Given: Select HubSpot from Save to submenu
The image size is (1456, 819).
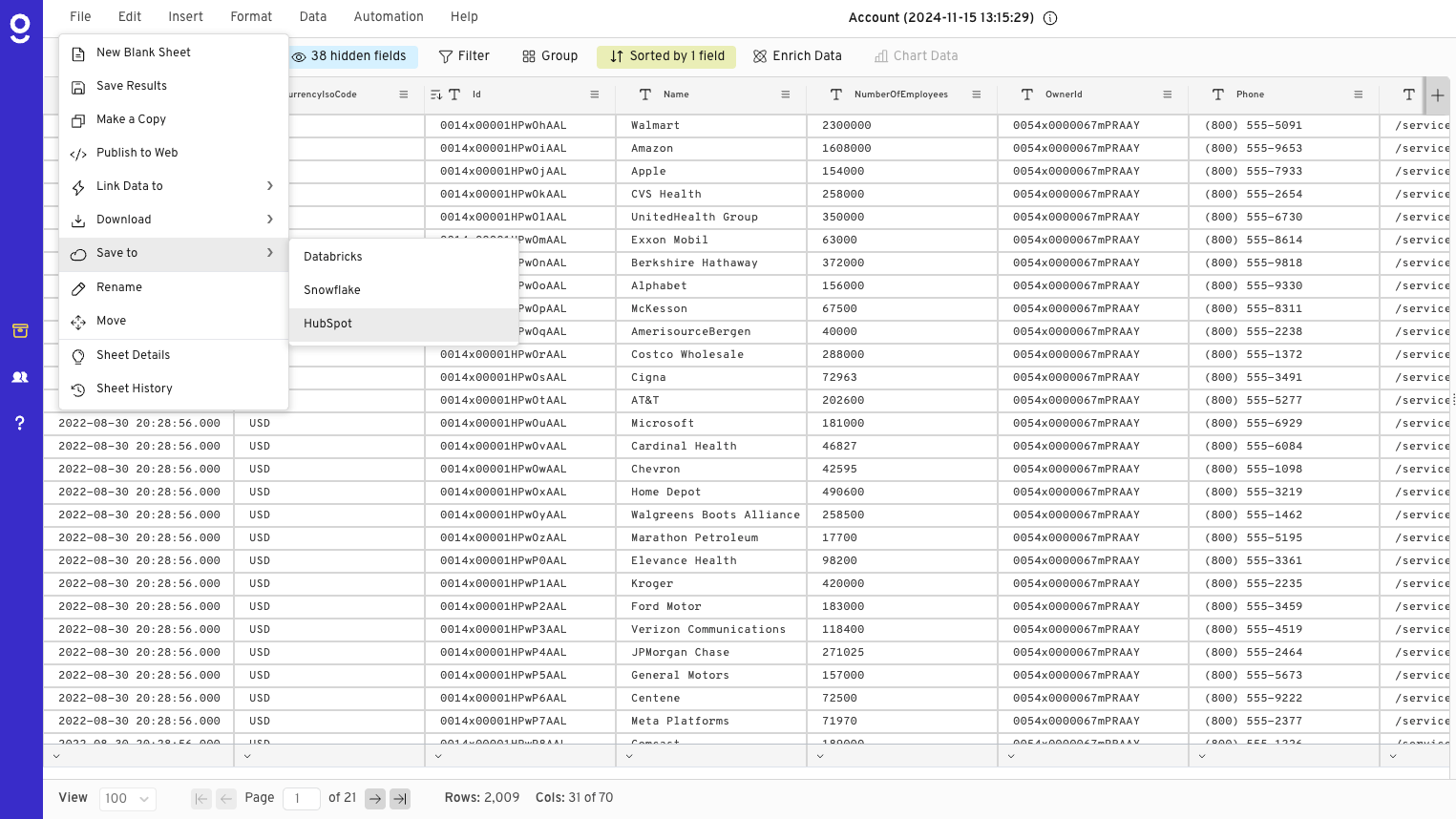Looking at the screenshot, I should tap(328, 324).
